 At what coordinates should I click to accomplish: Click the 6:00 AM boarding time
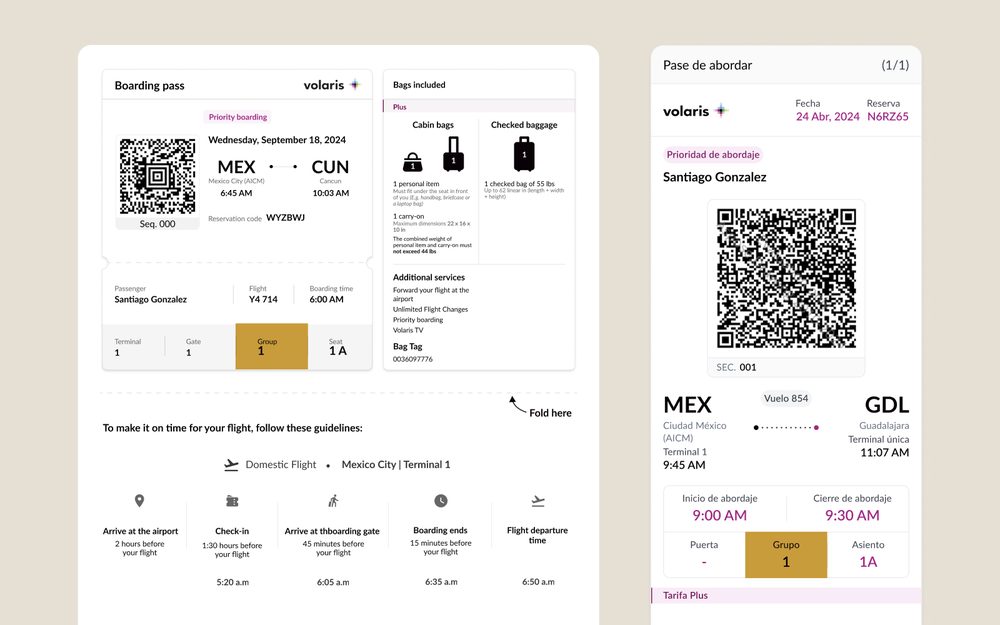(x=327, y=299)
